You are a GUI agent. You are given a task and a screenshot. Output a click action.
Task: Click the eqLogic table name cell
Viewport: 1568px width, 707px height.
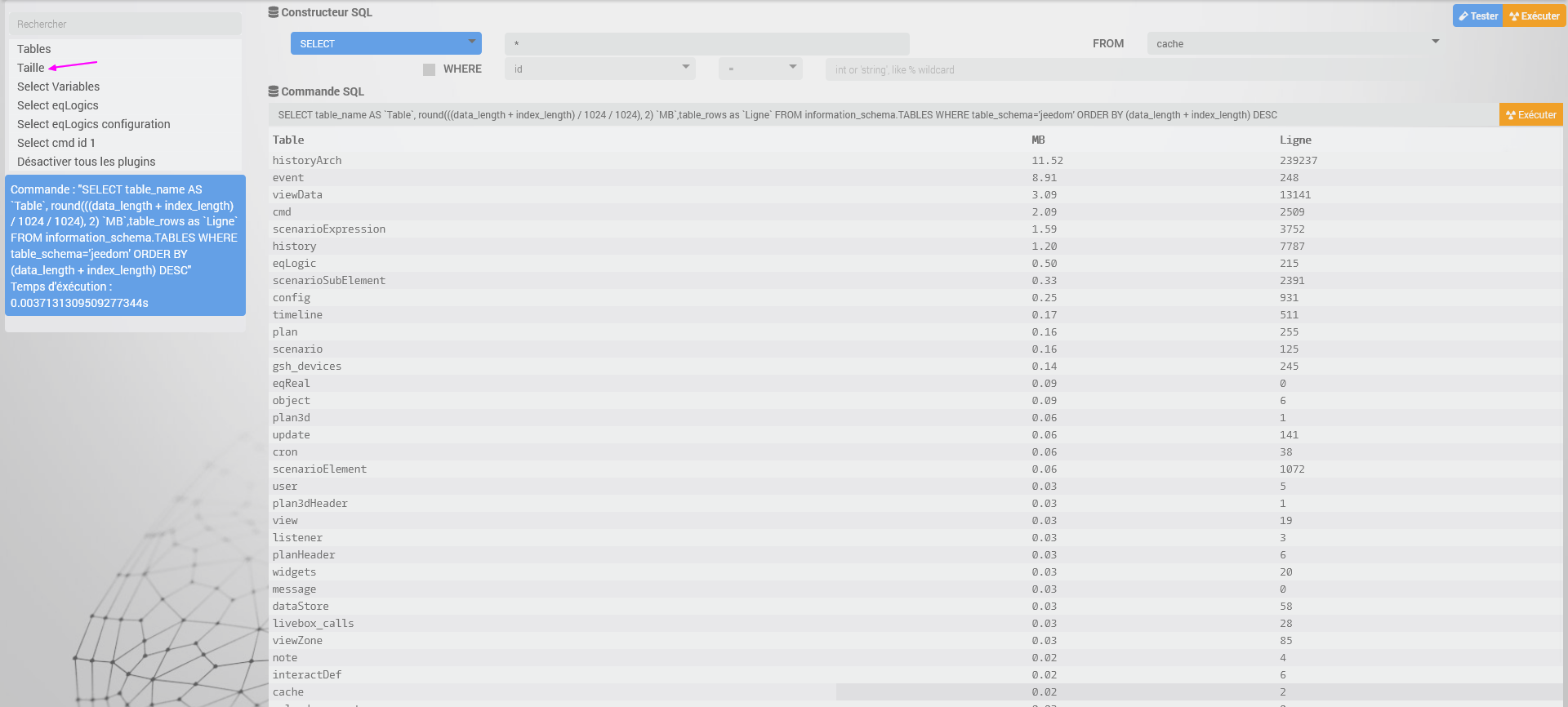pyautogui.click(x=294, y=264)
